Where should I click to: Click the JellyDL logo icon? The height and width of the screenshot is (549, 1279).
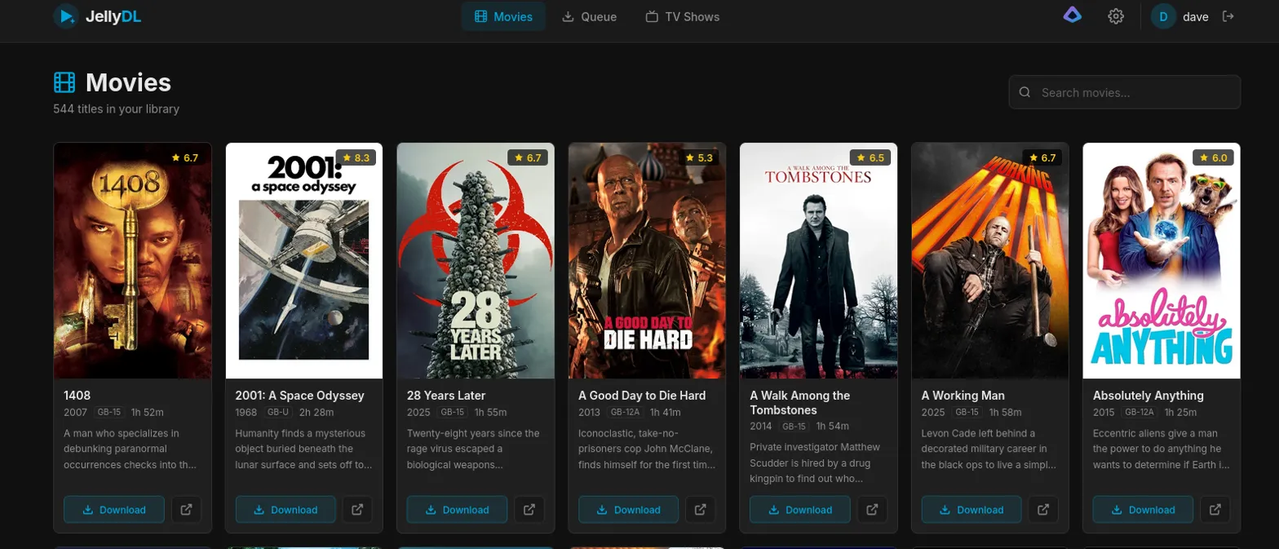[x=65, y=16]
